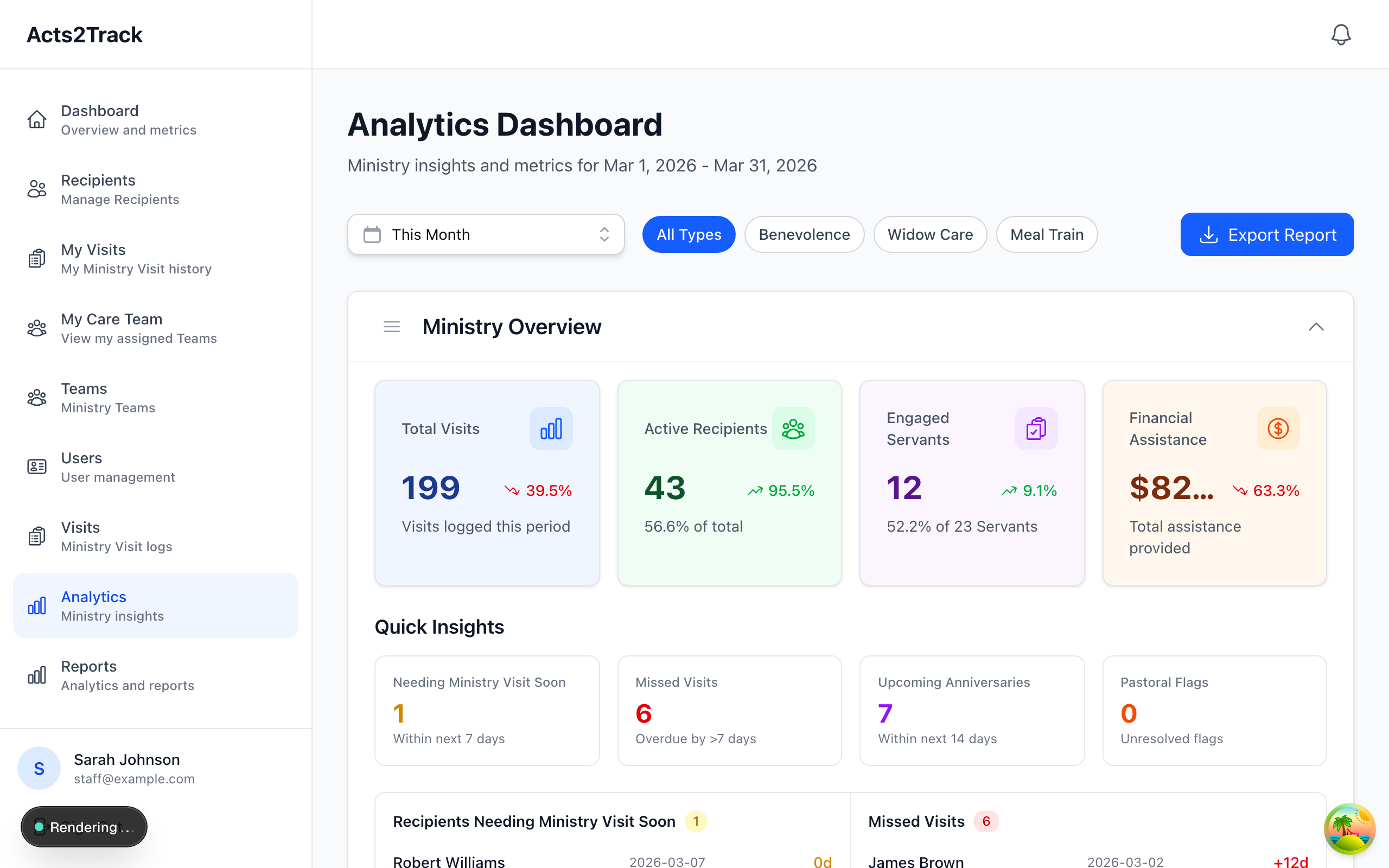Select the Recipients people icon
Image resolution: width=1389 pixels, height=868 pixels.
coord(37,189)
